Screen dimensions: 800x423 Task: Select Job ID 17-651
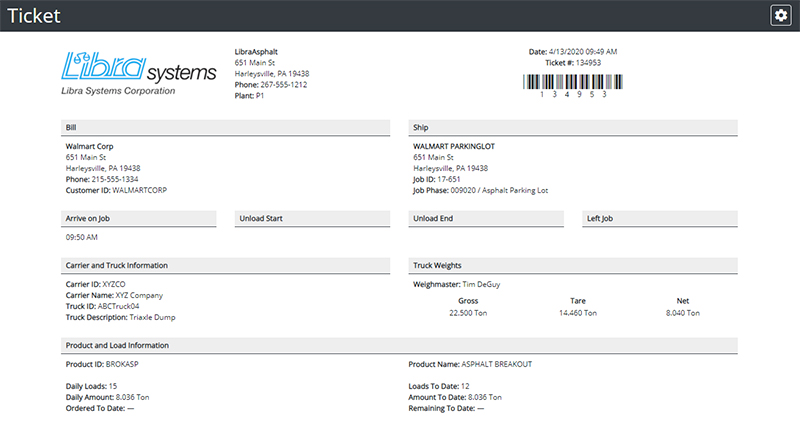[x=437, y=179]
